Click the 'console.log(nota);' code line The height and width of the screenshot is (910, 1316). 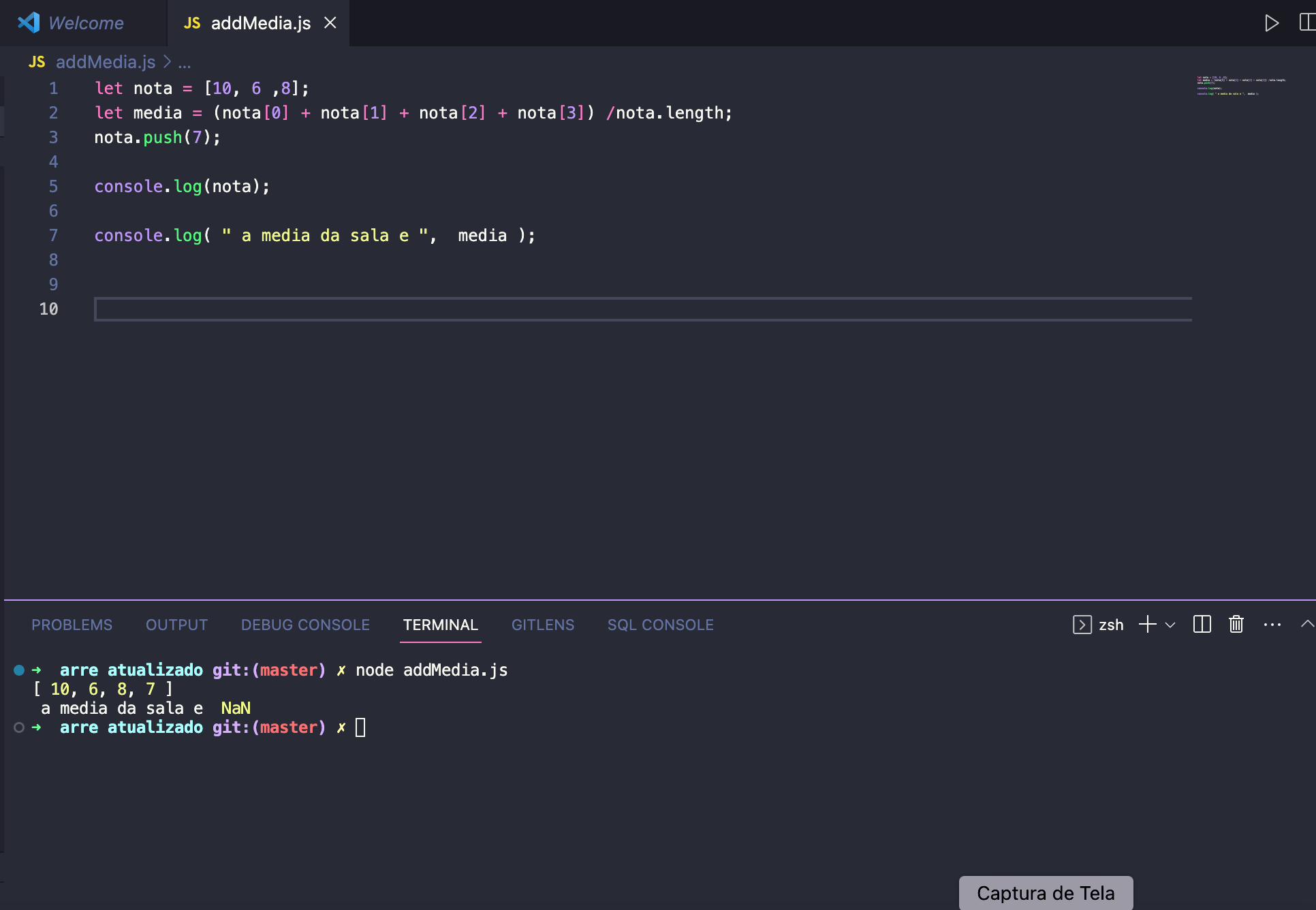click(x=182, y=187)
